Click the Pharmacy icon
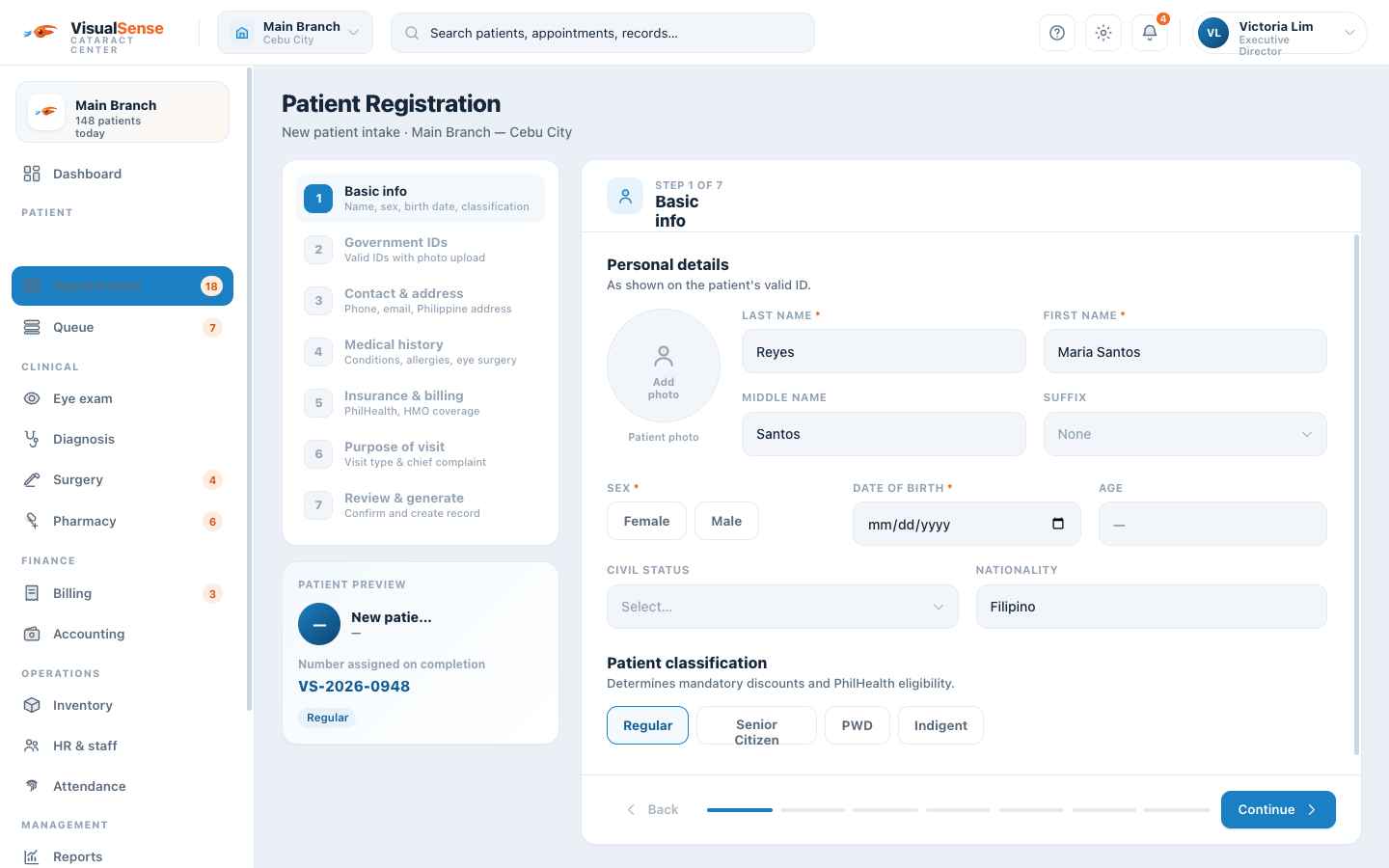The image size is (1389, 868). point(32,521)
